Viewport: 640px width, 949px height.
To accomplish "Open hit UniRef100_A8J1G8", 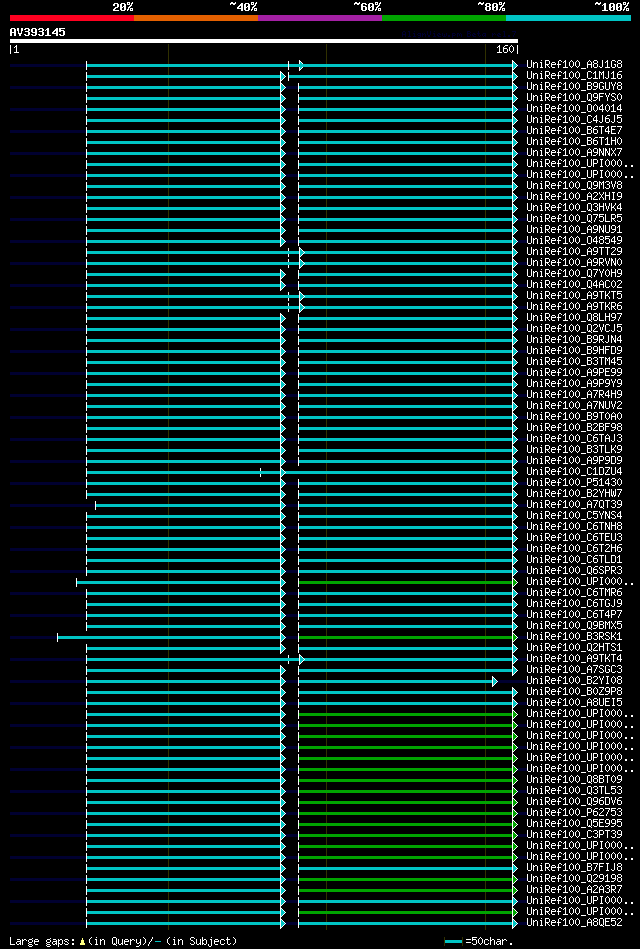I will 574,65.
